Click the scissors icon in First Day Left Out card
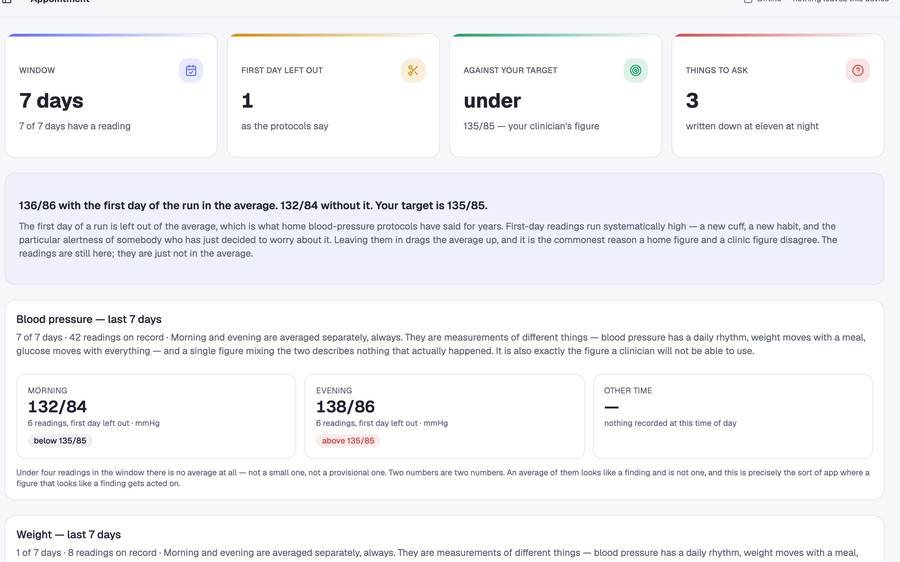The height and width of the screenshot is (562, 900). click(x=413, y=71)
